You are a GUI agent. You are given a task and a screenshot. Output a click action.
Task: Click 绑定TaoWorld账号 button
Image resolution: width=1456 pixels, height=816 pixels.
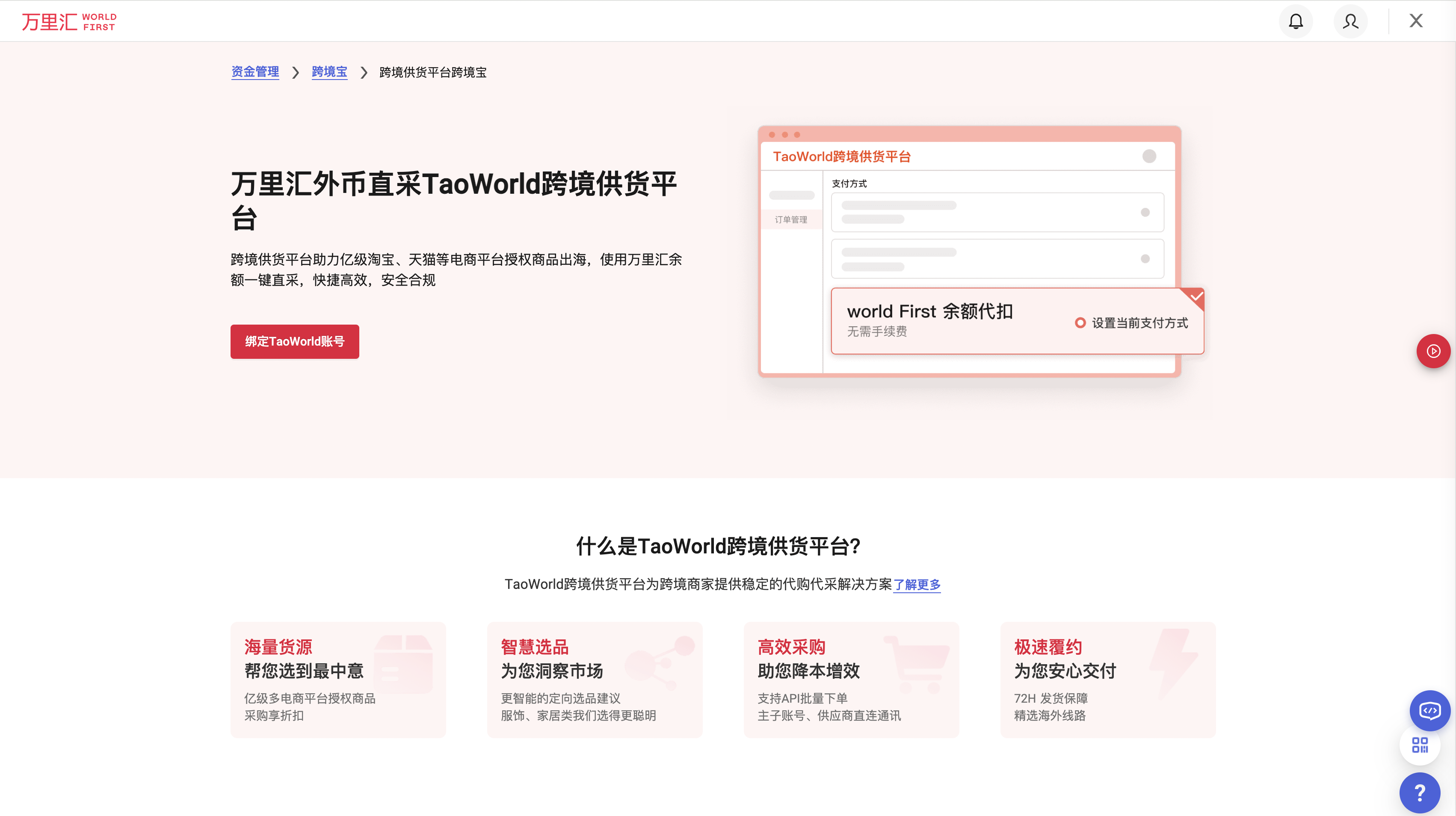point(294,341)
